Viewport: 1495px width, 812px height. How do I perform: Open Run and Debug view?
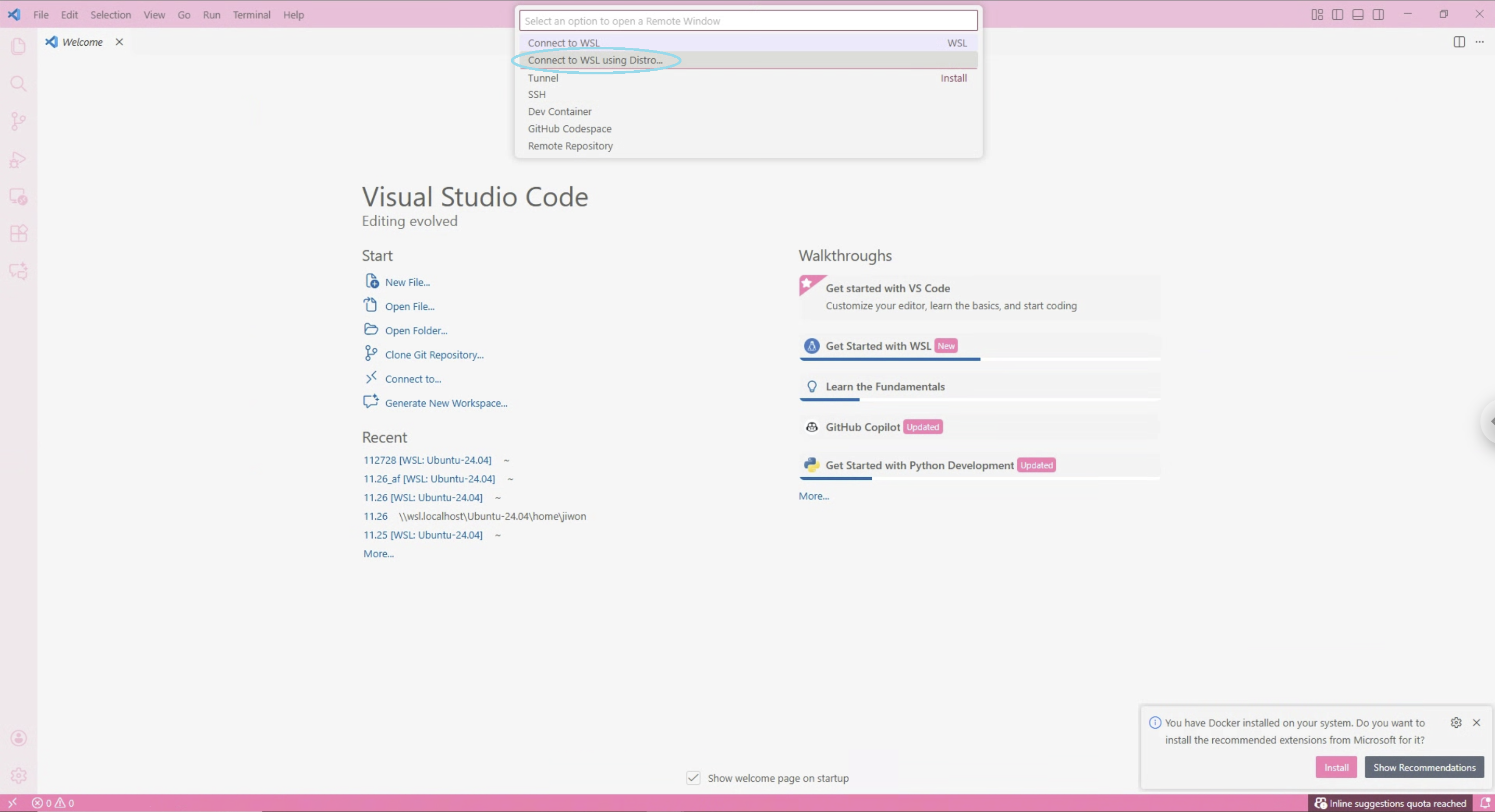click(x=18, y=160)
